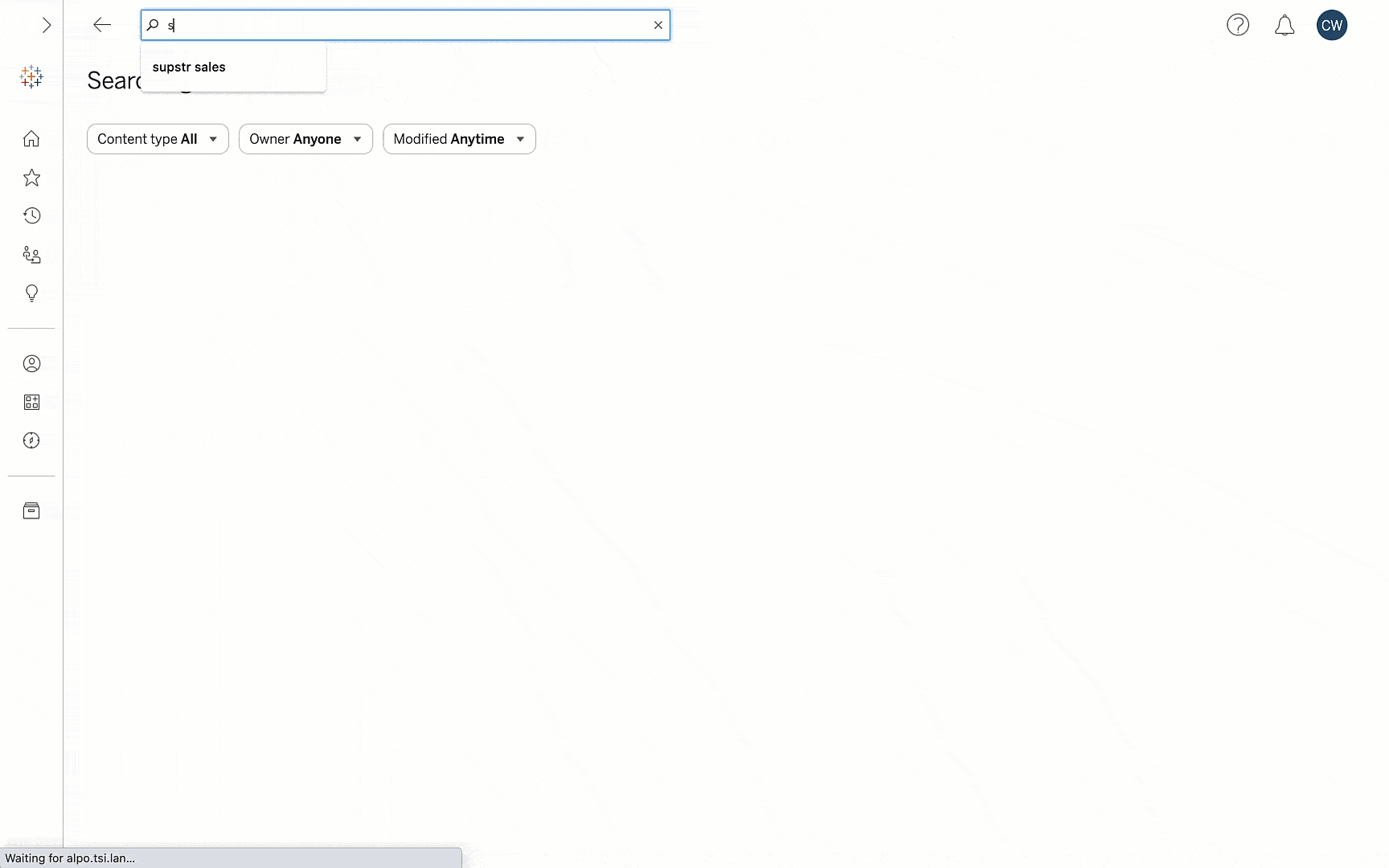
Task: Expand the Content type All dropdown
Action: click(x=158, y=139)
